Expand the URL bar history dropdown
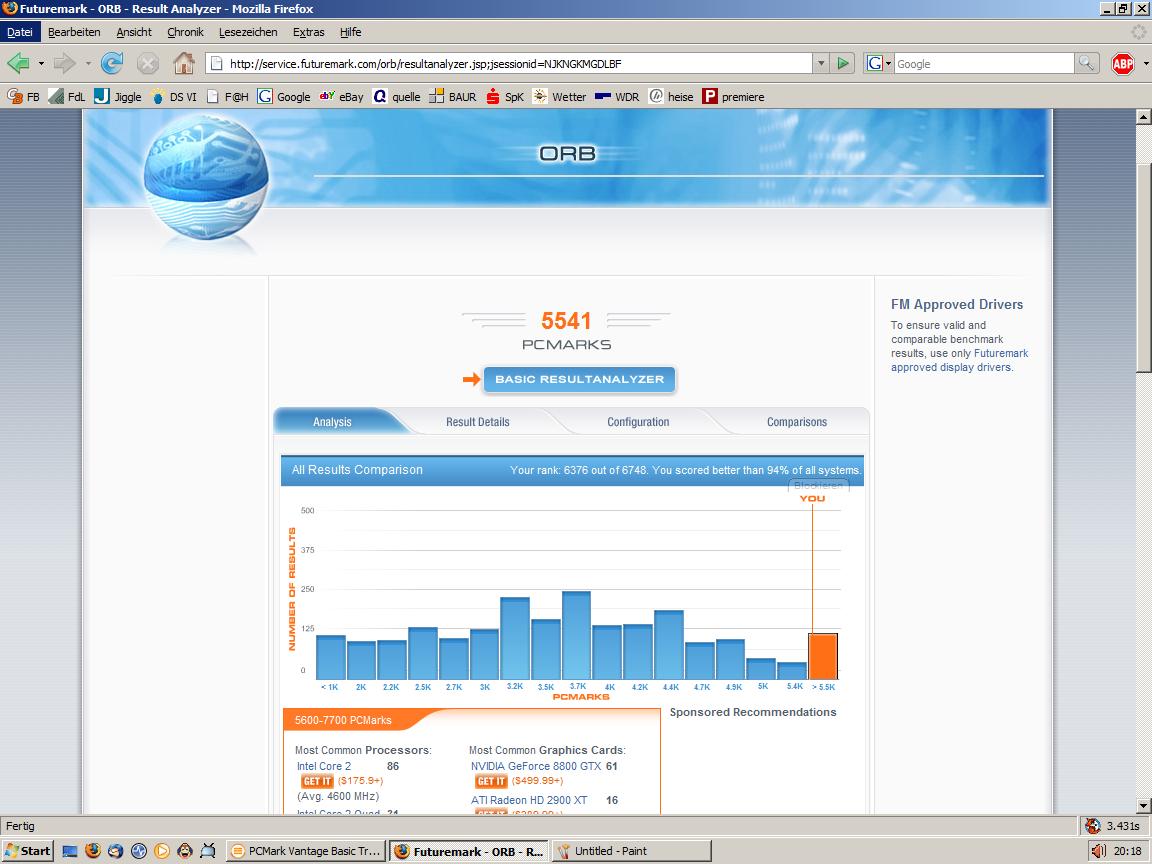The width and height of the screenshot is (1152, 864). (821, 64)
